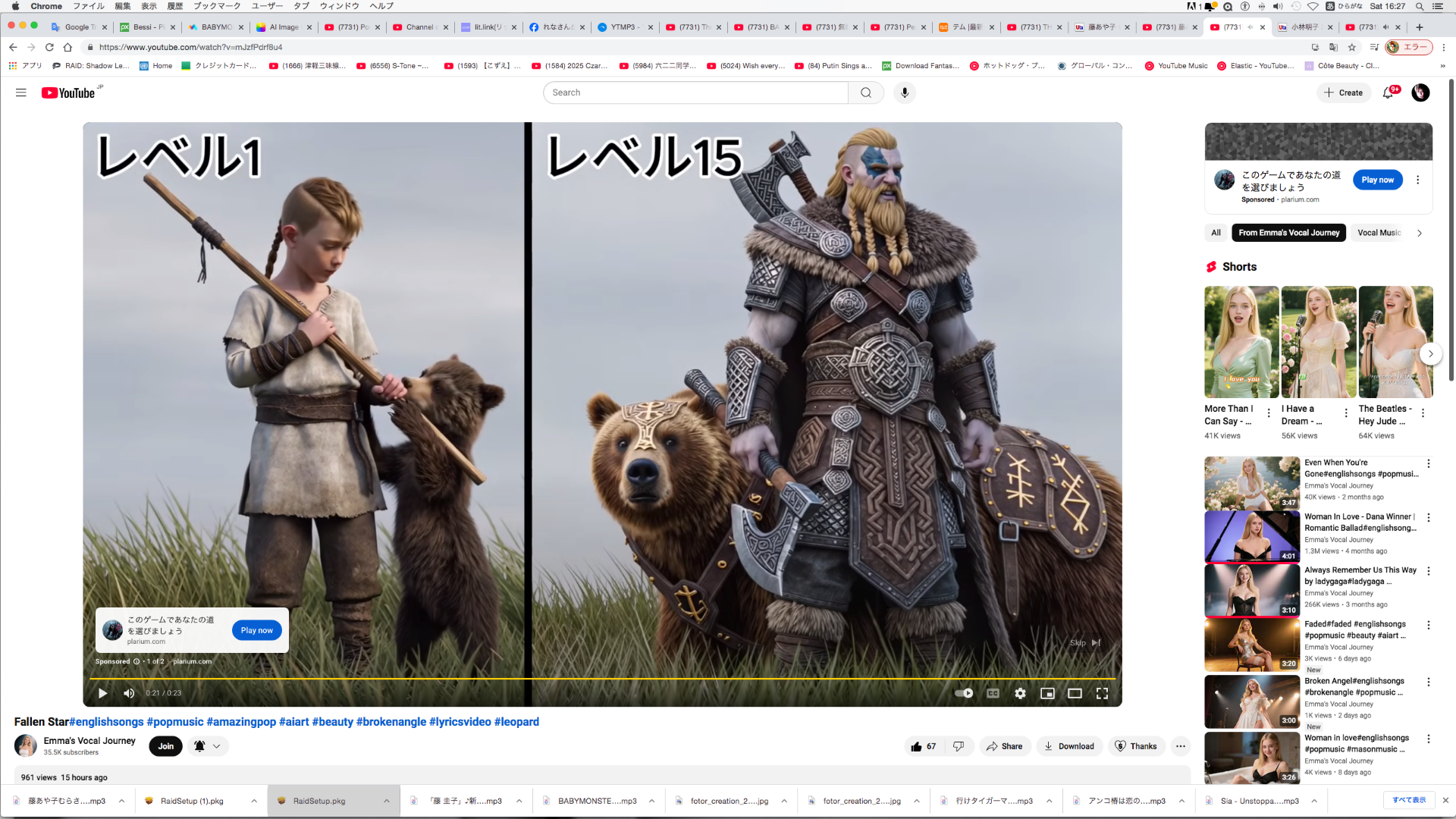
Task: Expand the notification preferences dropdown beside Join
Action: tap(216, 746)
